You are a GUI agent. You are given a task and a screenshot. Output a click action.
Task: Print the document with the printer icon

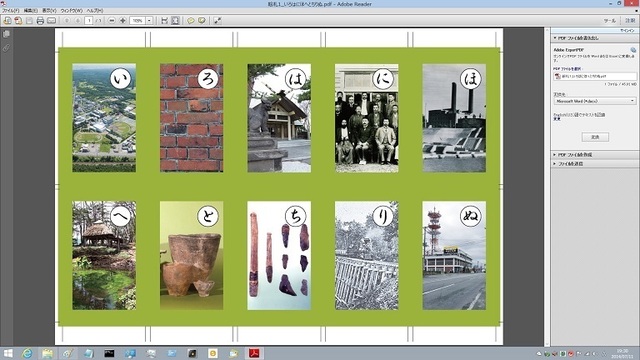[40, 20]
